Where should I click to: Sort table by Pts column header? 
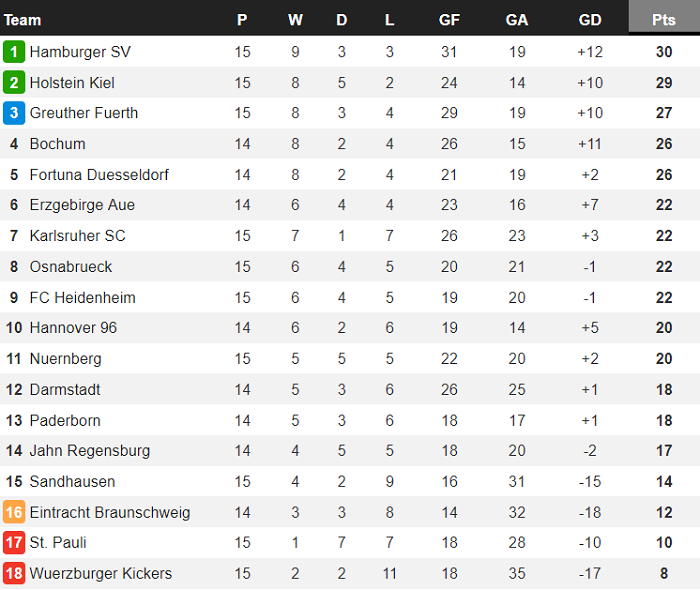[x=663, y=20]
